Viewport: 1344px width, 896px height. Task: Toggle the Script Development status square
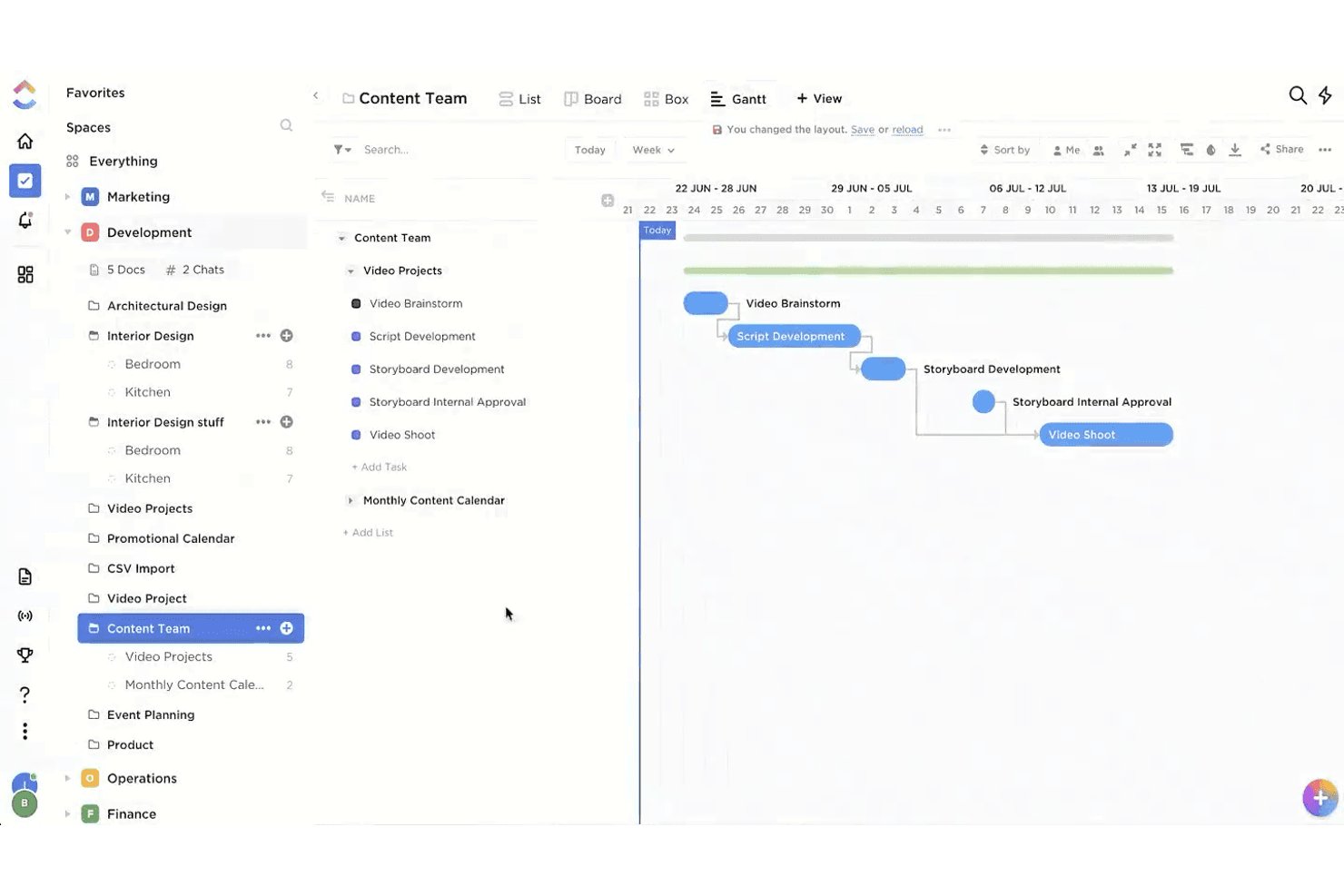[356, 336]
